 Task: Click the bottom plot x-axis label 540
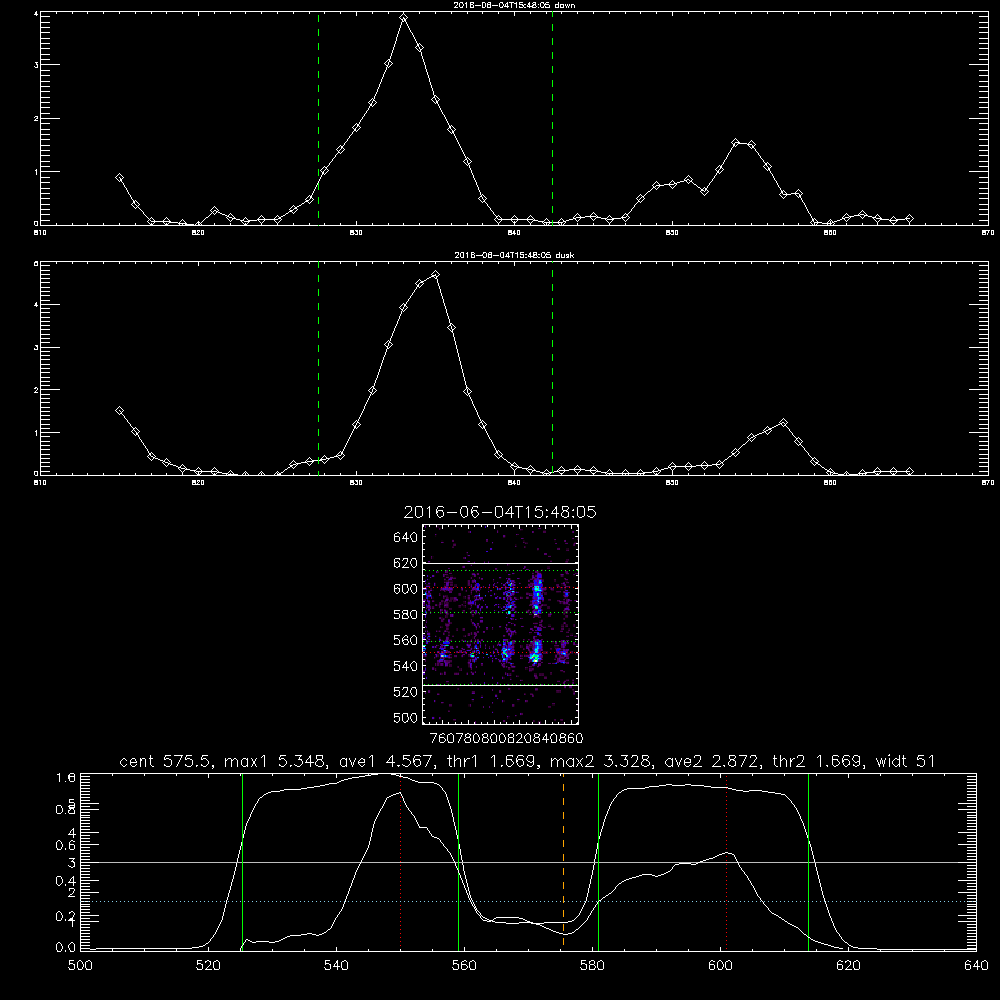click(x=336, y=966)
